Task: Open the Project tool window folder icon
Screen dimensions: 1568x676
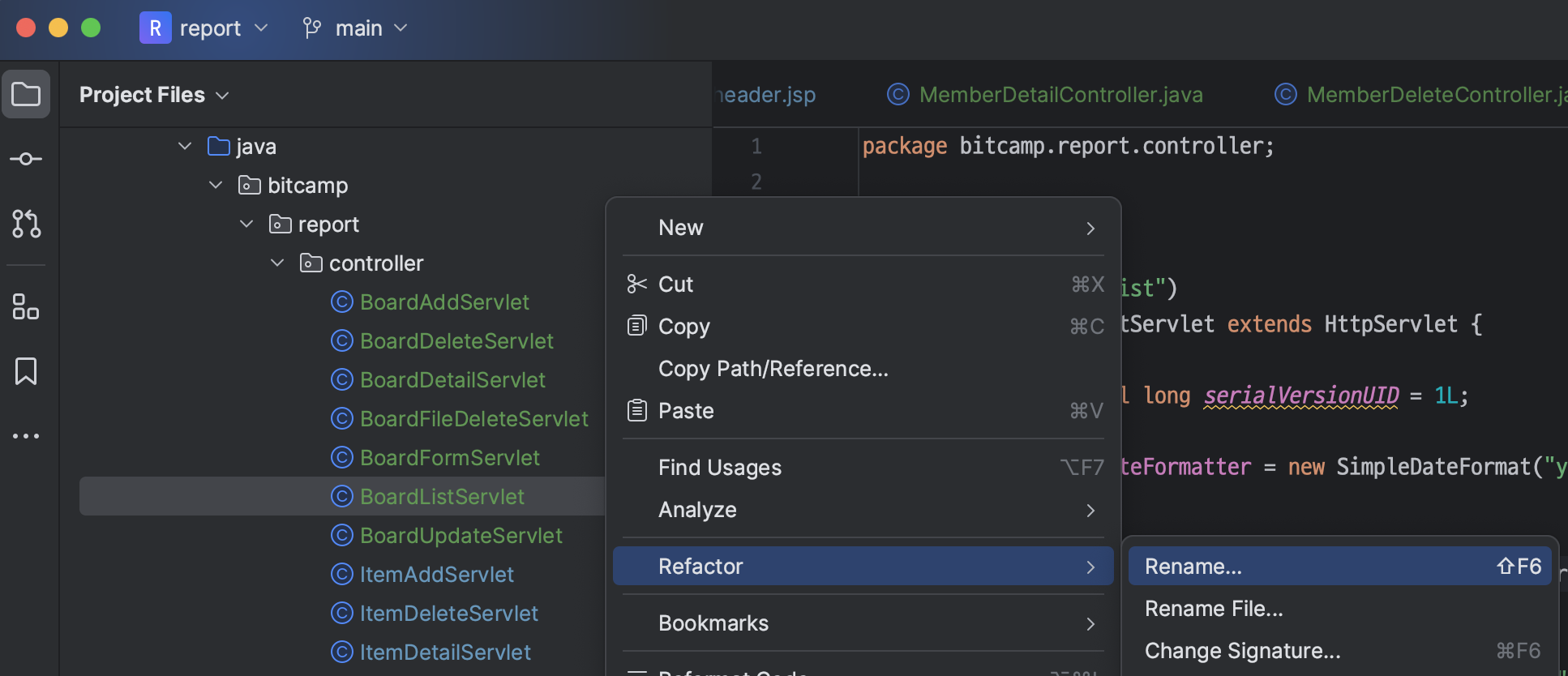Action: coord(26,95)
